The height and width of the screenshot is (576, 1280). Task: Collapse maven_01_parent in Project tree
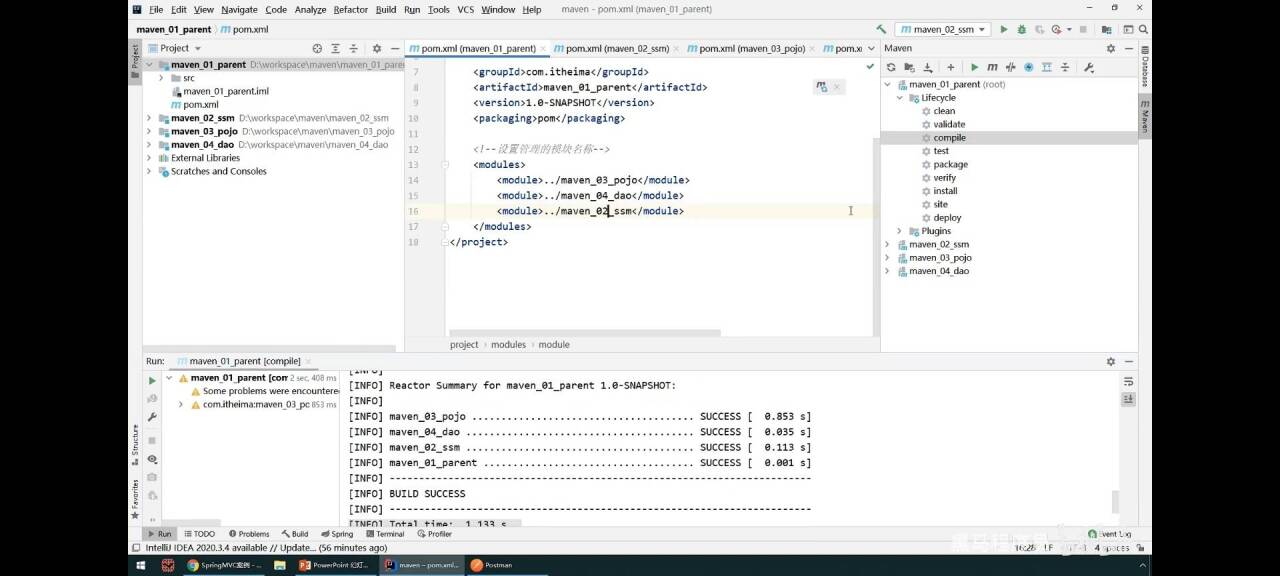click(149, 64)
